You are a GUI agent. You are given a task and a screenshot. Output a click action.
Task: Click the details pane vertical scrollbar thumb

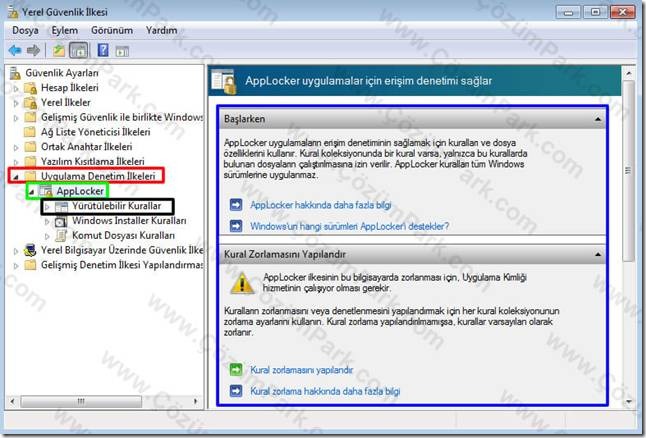(628, 171)
